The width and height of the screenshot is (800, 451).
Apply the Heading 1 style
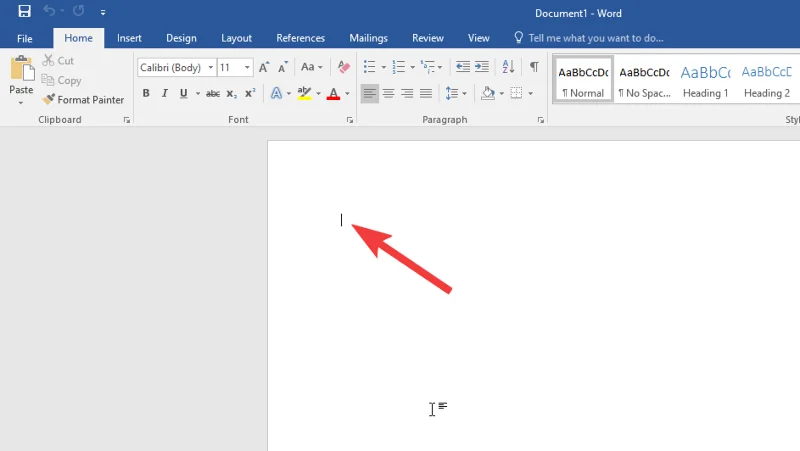click(x=705, y=78)
